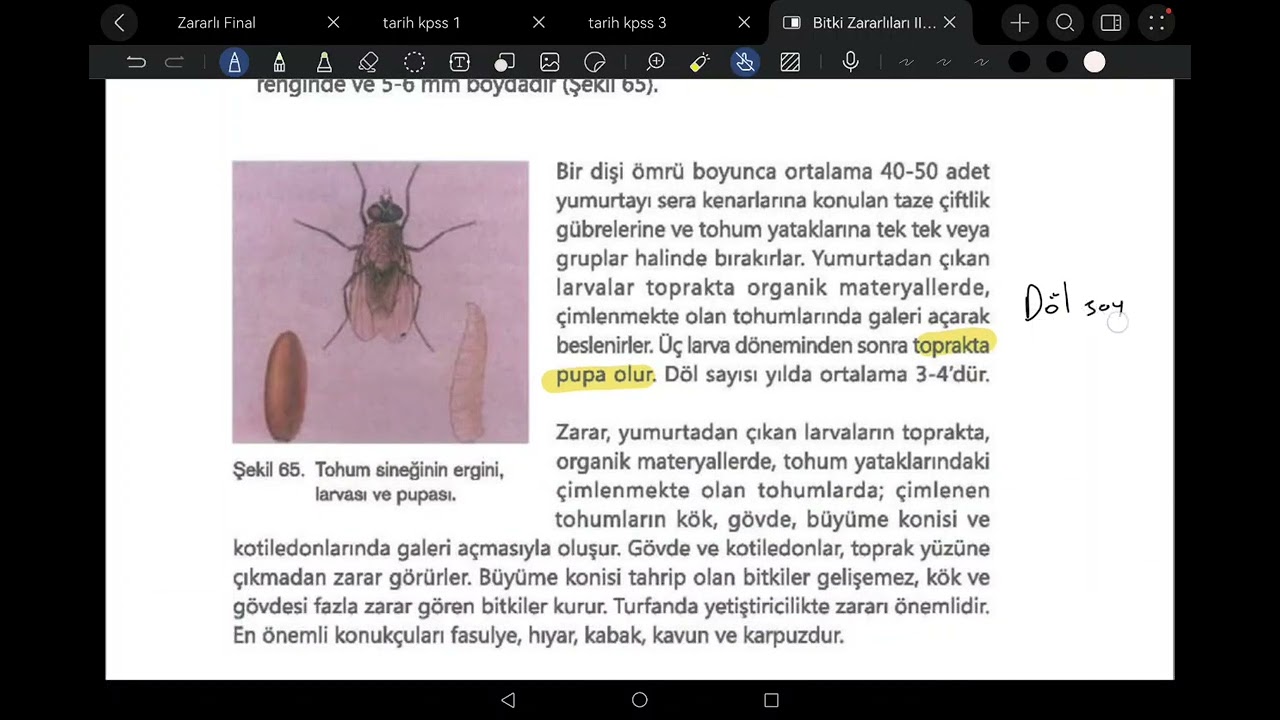Pick the white color swatch
The image size is (1280, 720).
pyautogui.click(x=1095, y=62)
